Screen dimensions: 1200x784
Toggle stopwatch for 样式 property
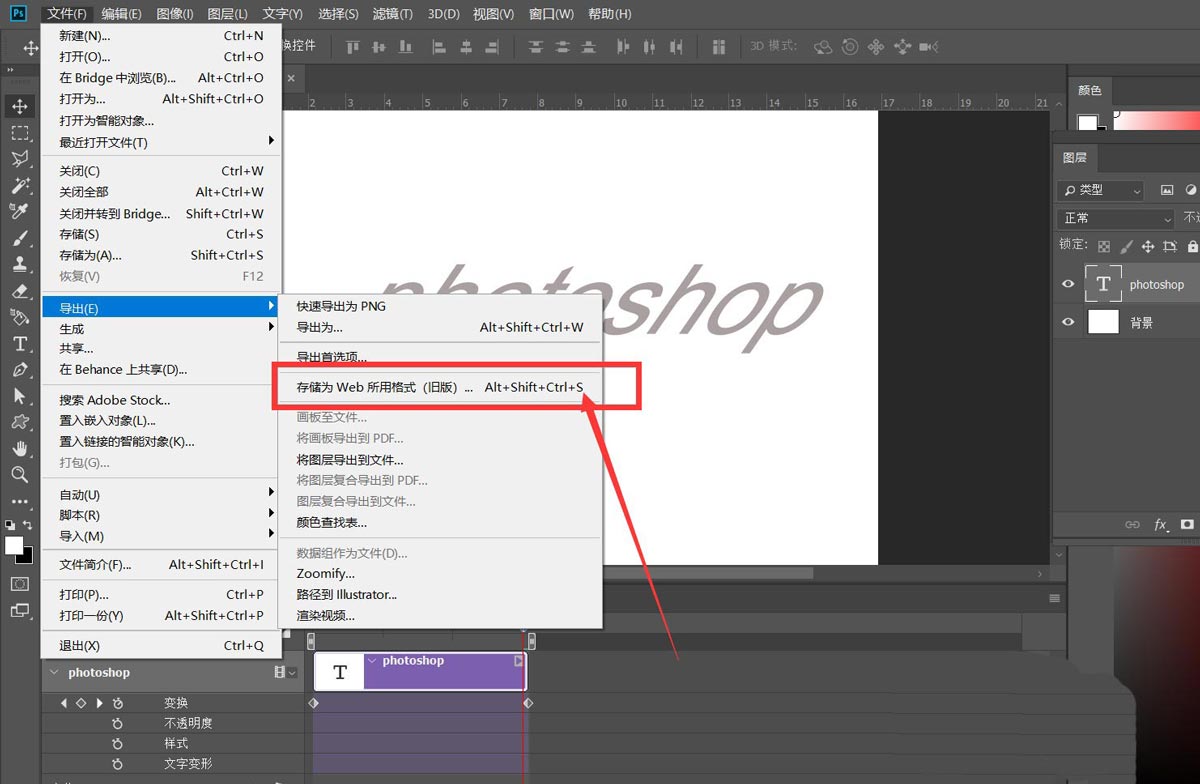(117, 743)
